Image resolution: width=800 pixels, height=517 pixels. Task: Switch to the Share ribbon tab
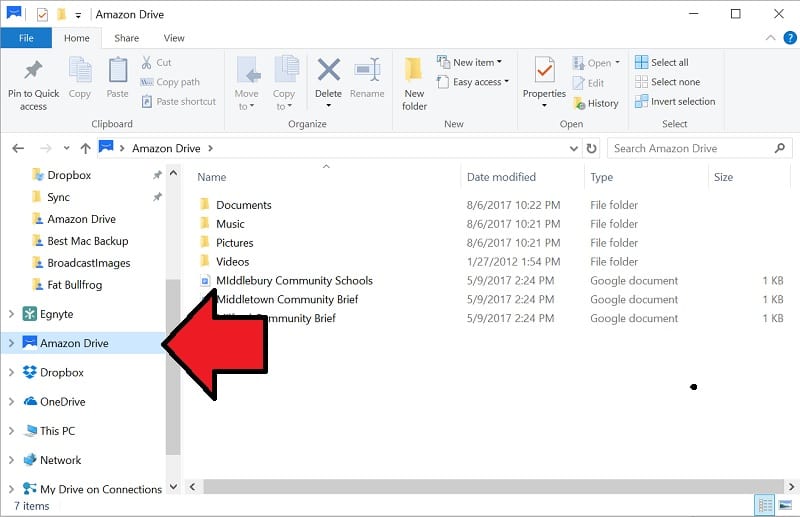click(x=127, y=38)
